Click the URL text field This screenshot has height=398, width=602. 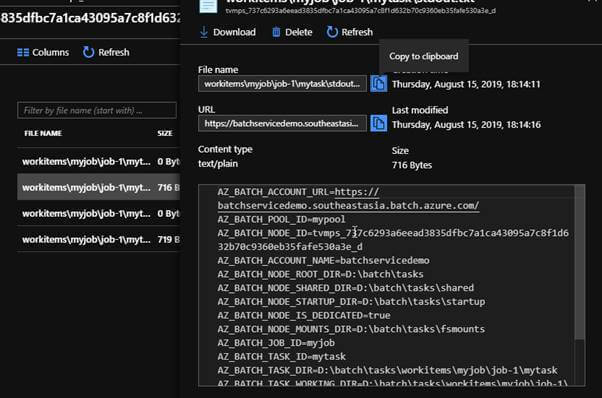click(282, 123)
